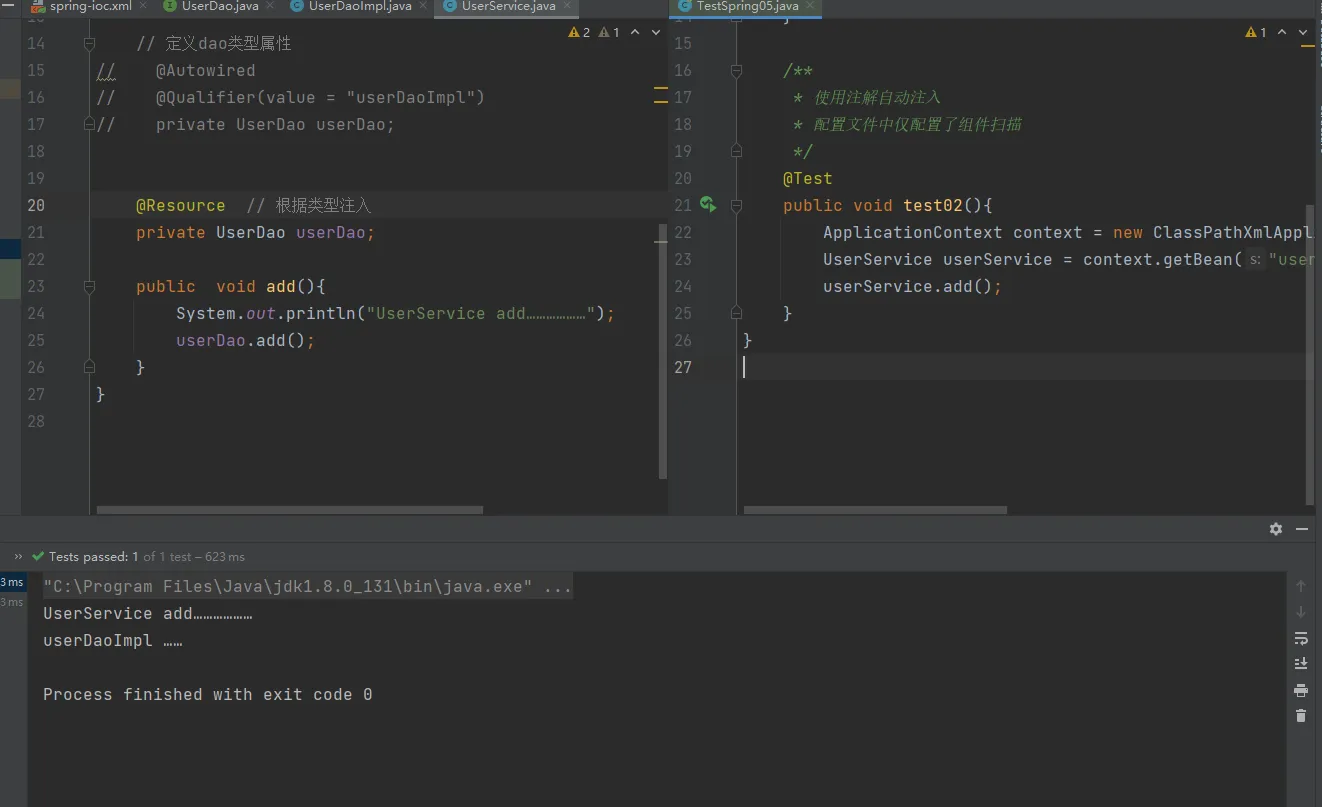Toggle soft-wrap in console output
The width and height of the screenshot is (1322, 807).
[x=1301, y=638]
